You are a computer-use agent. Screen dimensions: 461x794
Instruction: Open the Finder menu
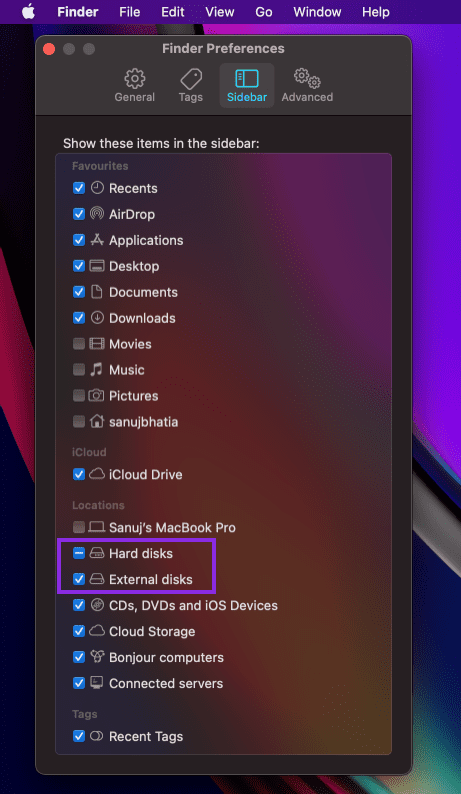click(x=78, y=12)
